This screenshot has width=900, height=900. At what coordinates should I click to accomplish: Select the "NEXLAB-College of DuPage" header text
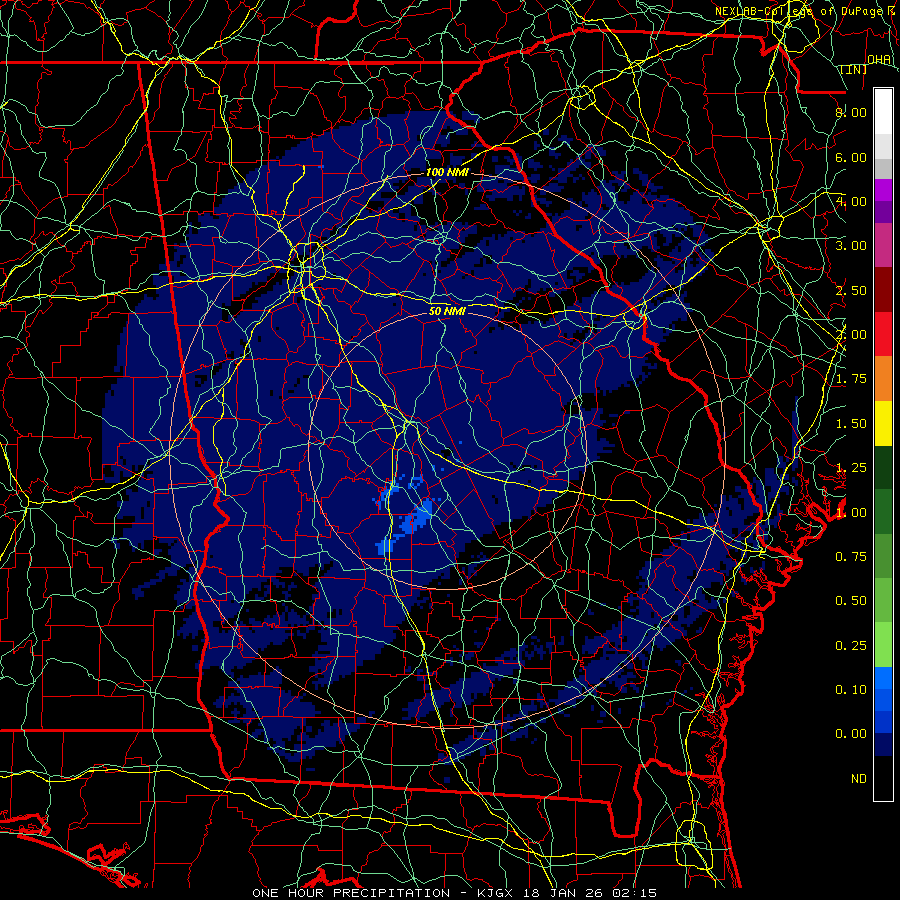801,11
